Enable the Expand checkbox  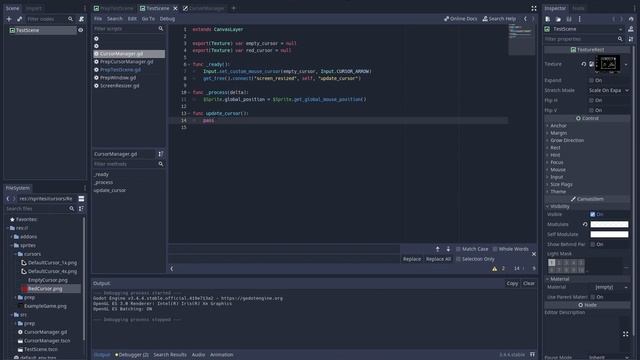[x=591, y=80]
